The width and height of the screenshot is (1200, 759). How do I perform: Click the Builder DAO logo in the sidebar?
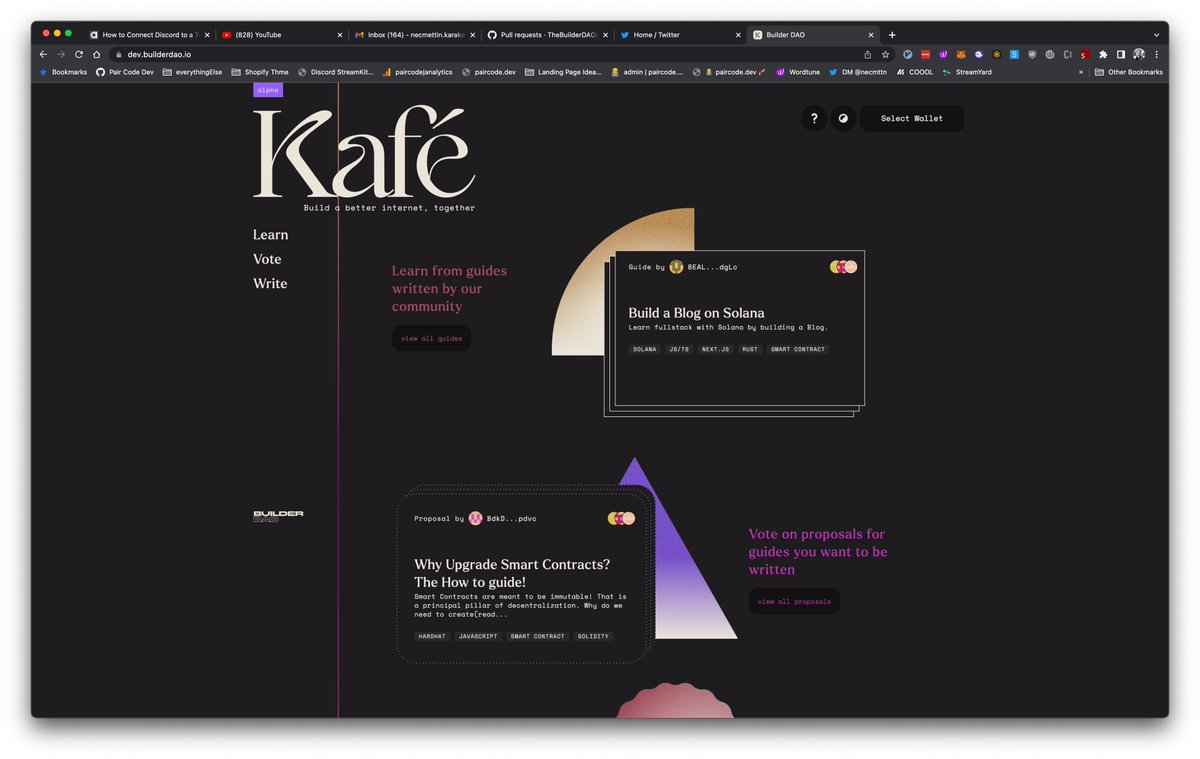pyautogui.click(x=278, y=516)
